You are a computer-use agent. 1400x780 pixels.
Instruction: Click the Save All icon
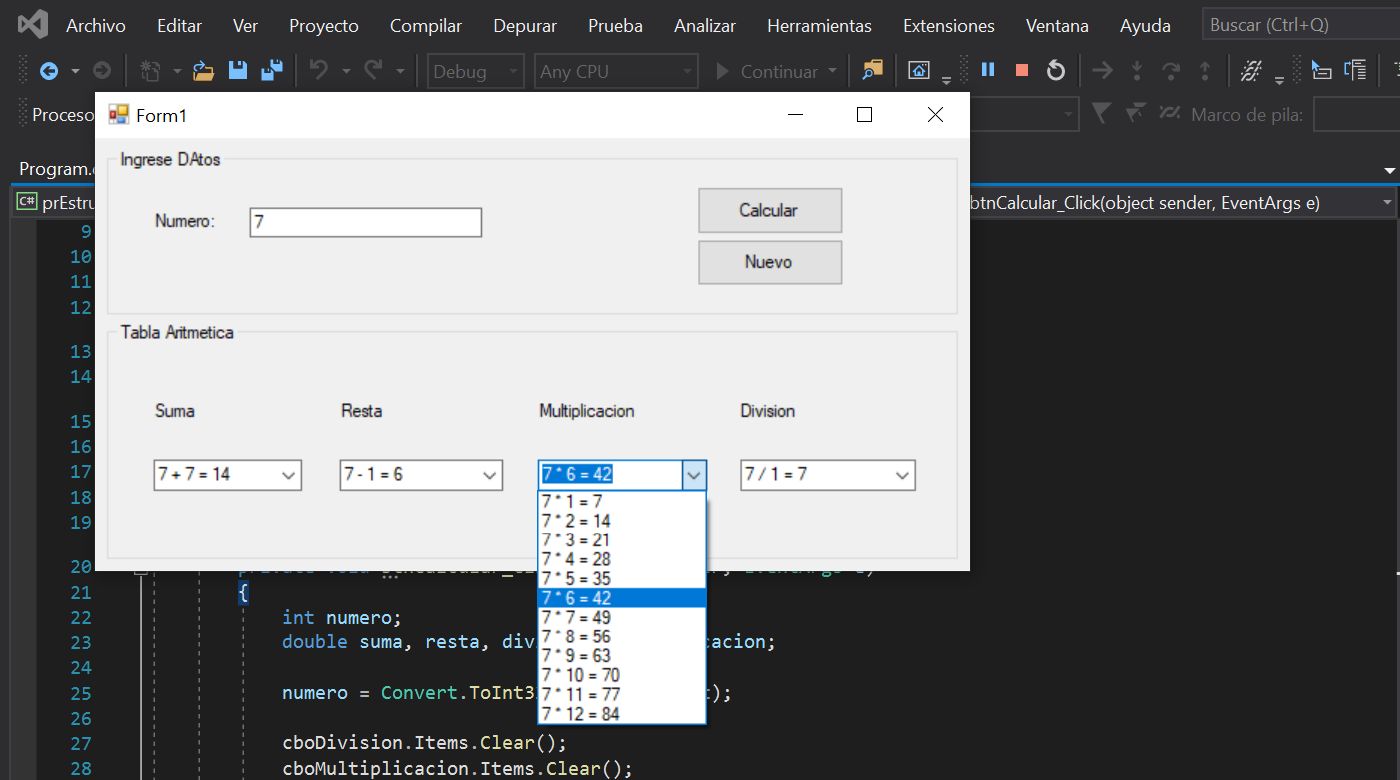click(271, 70)
